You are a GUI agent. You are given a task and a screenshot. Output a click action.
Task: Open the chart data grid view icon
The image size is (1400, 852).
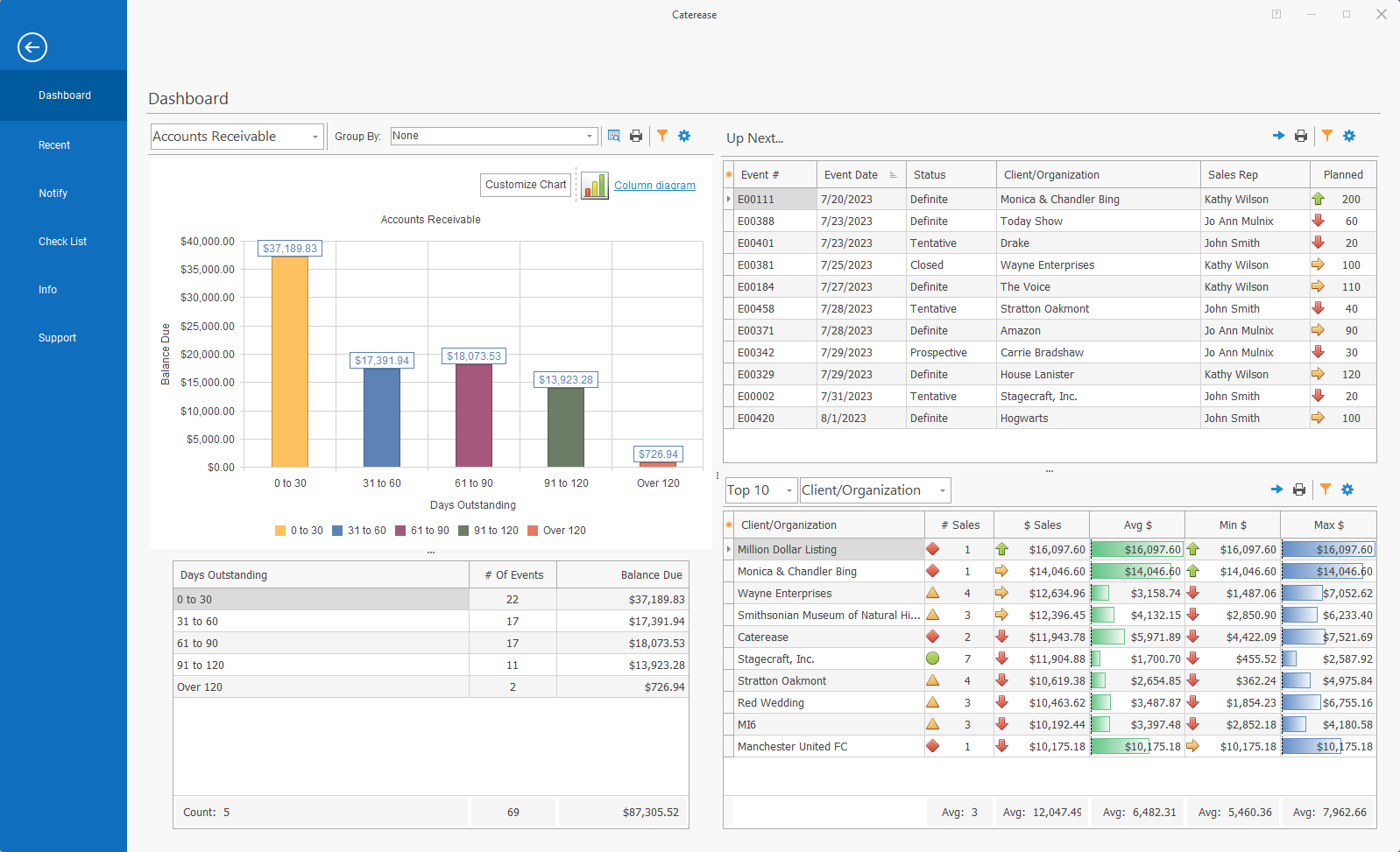pyautogui.click(x=614, y=136)
